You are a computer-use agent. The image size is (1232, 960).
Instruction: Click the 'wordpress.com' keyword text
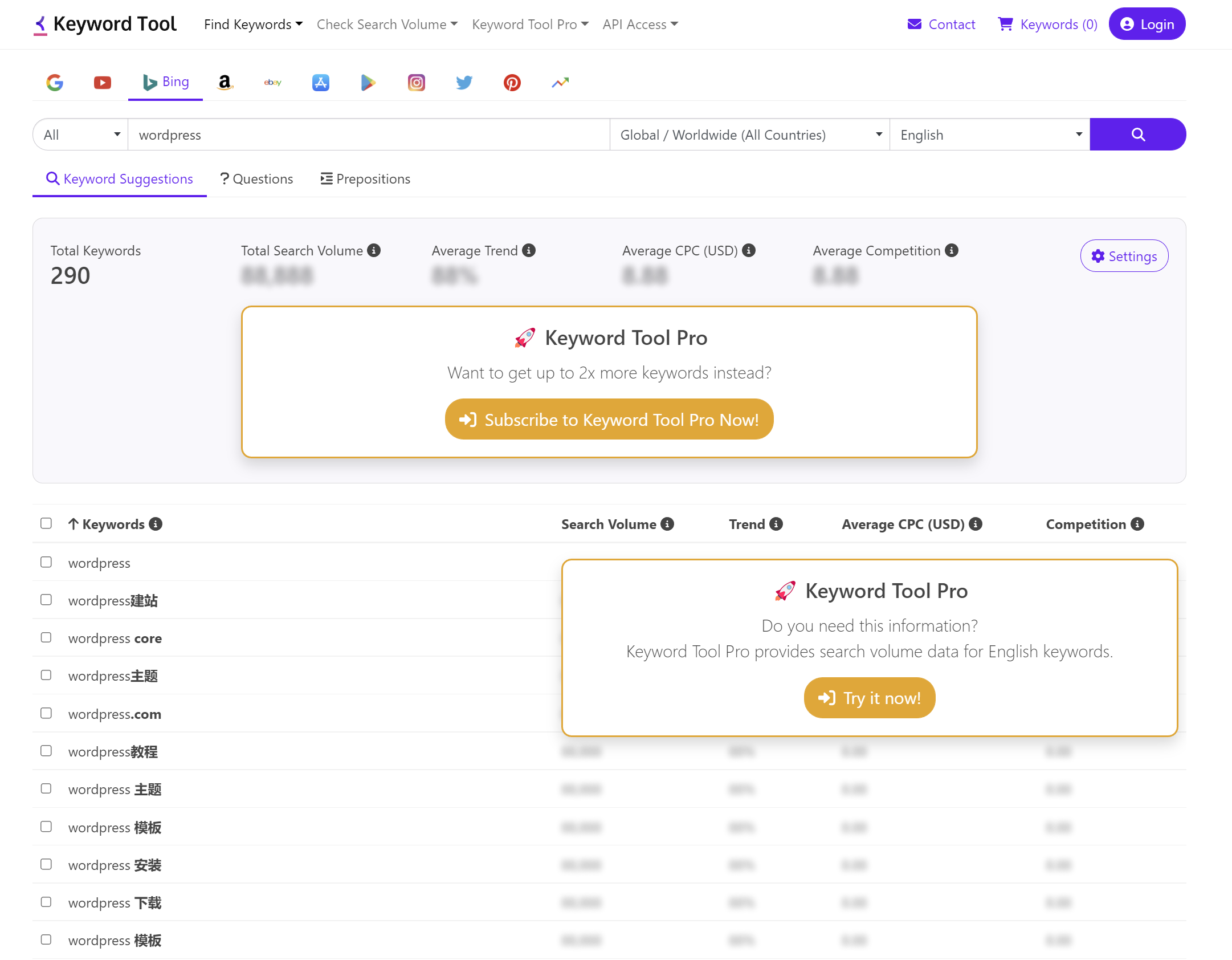click(115, 714)
